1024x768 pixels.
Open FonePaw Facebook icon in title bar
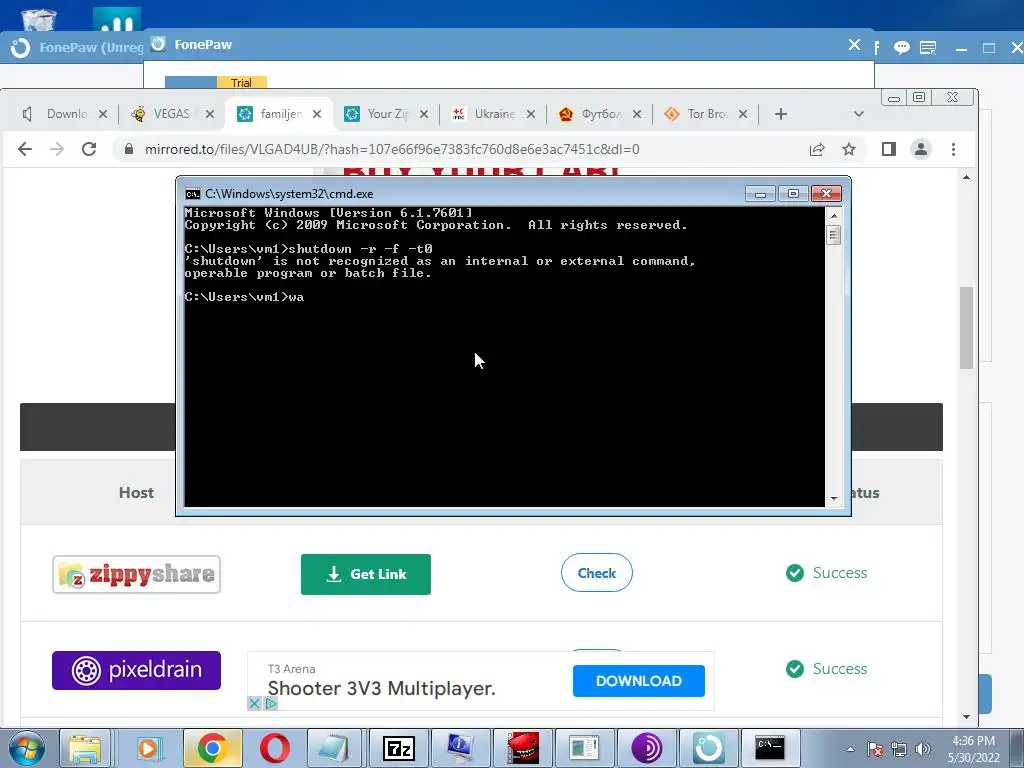[x=876, y=48]
